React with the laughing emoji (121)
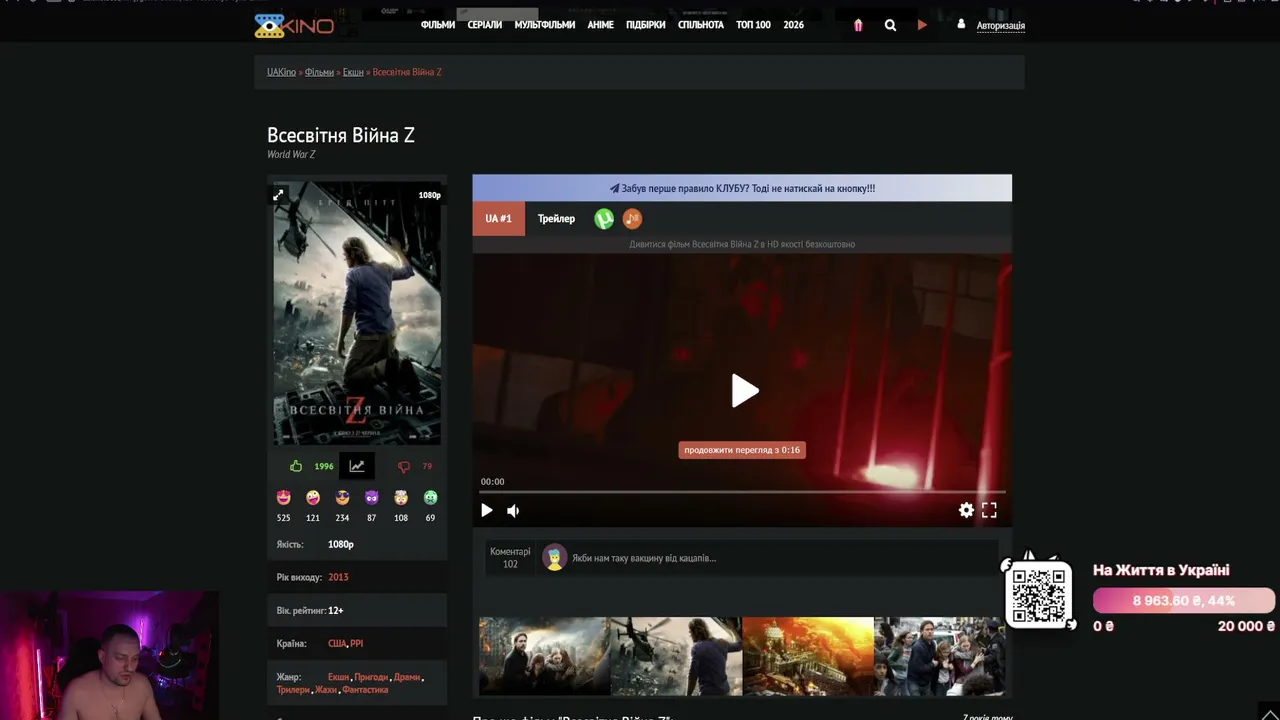This screenshot has width=1280, height=720. pos(313,497)
